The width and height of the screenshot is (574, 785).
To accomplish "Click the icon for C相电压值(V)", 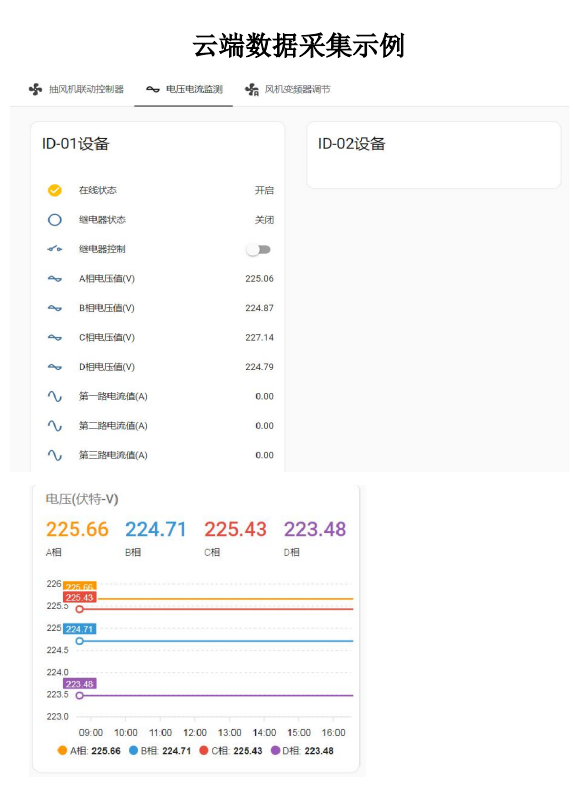I will pos(55,337).
